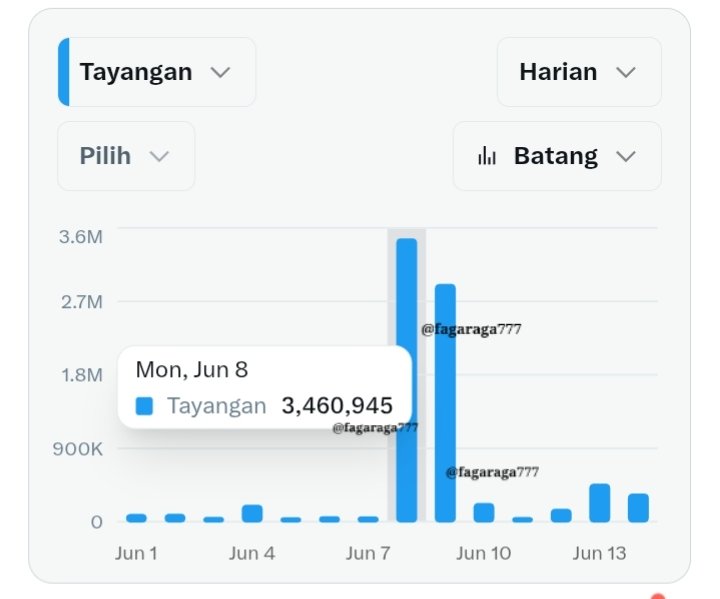The image size is (720, 599).
Task: Select the Jun 12 bar in chart
Action: [x=561, y=515]
